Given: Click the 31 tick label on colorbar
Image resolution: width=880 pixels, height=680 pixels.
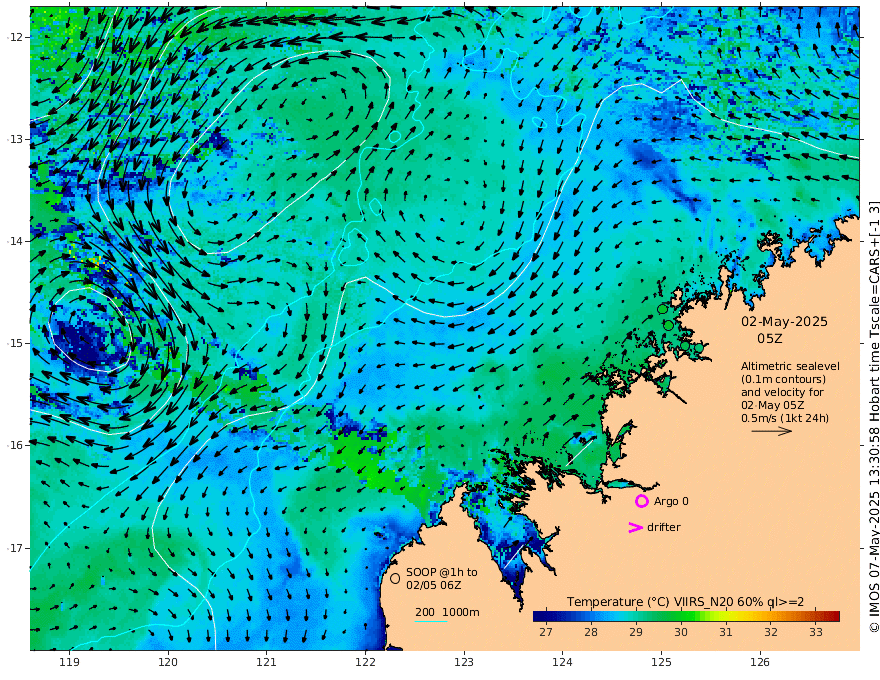Looking at the screenshot, I should [726, 632].
